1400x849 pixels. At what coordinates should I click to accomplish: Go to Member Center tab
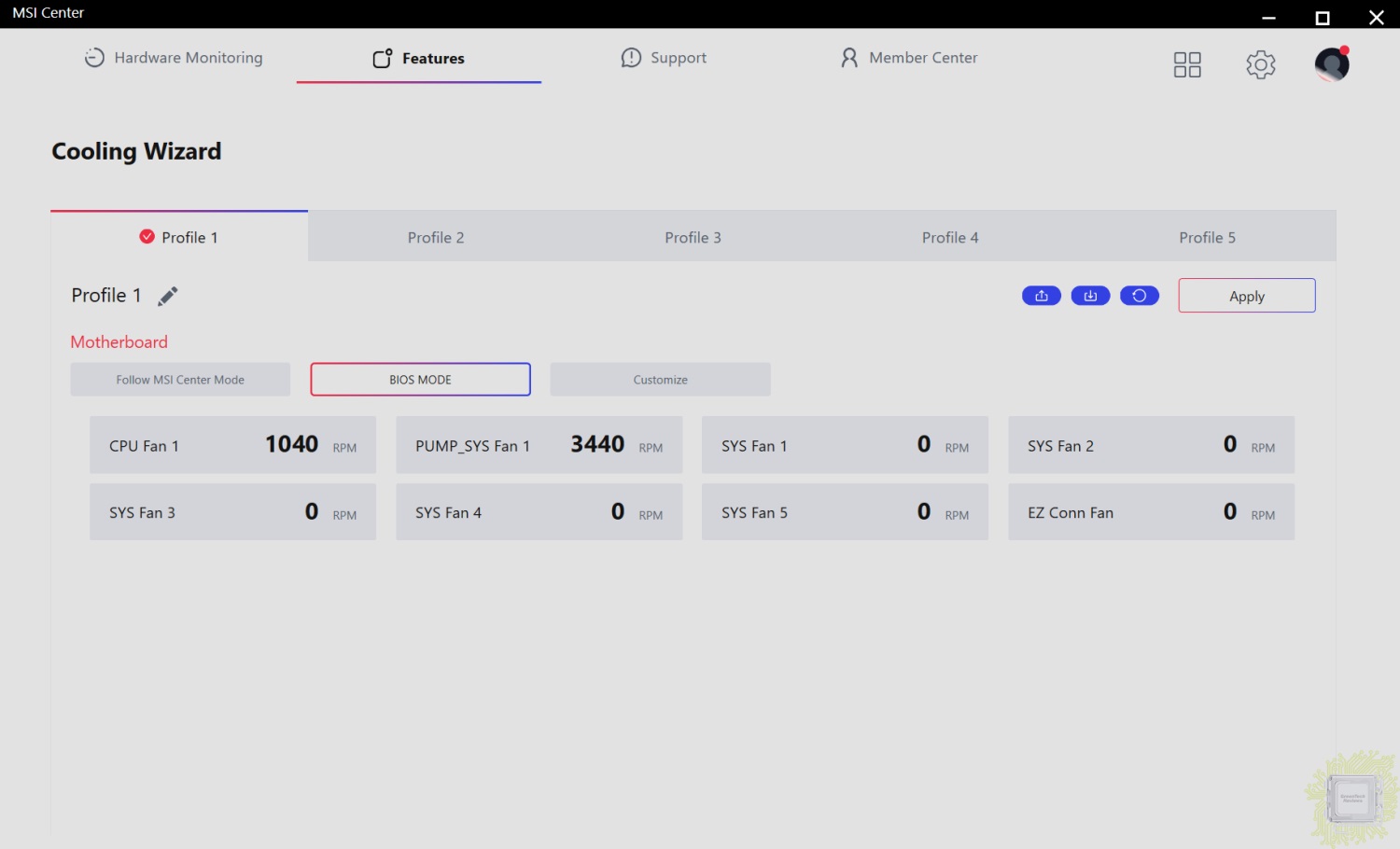pyautogui.click(x=909, y=58)
